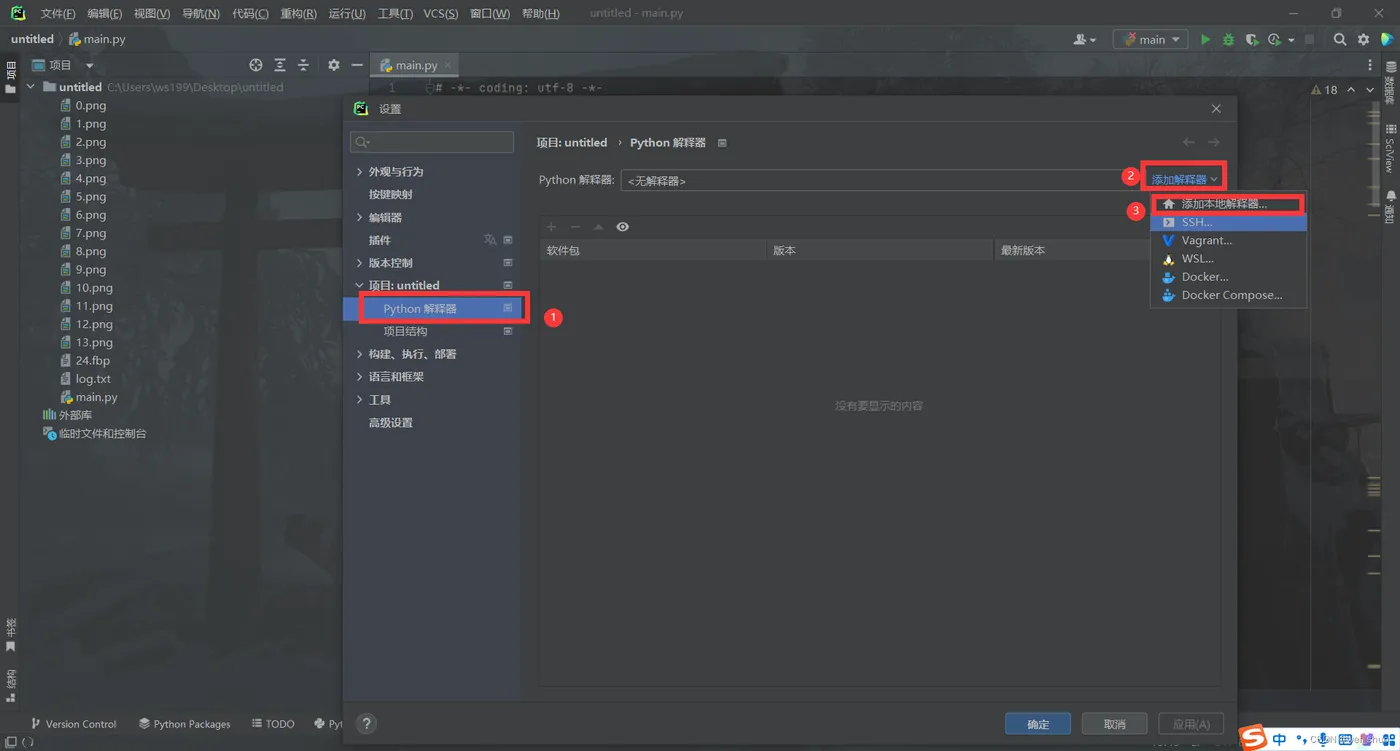Run with coverage shield icon
Screen dimensions: 1400x751
[x=1251, y=40]
